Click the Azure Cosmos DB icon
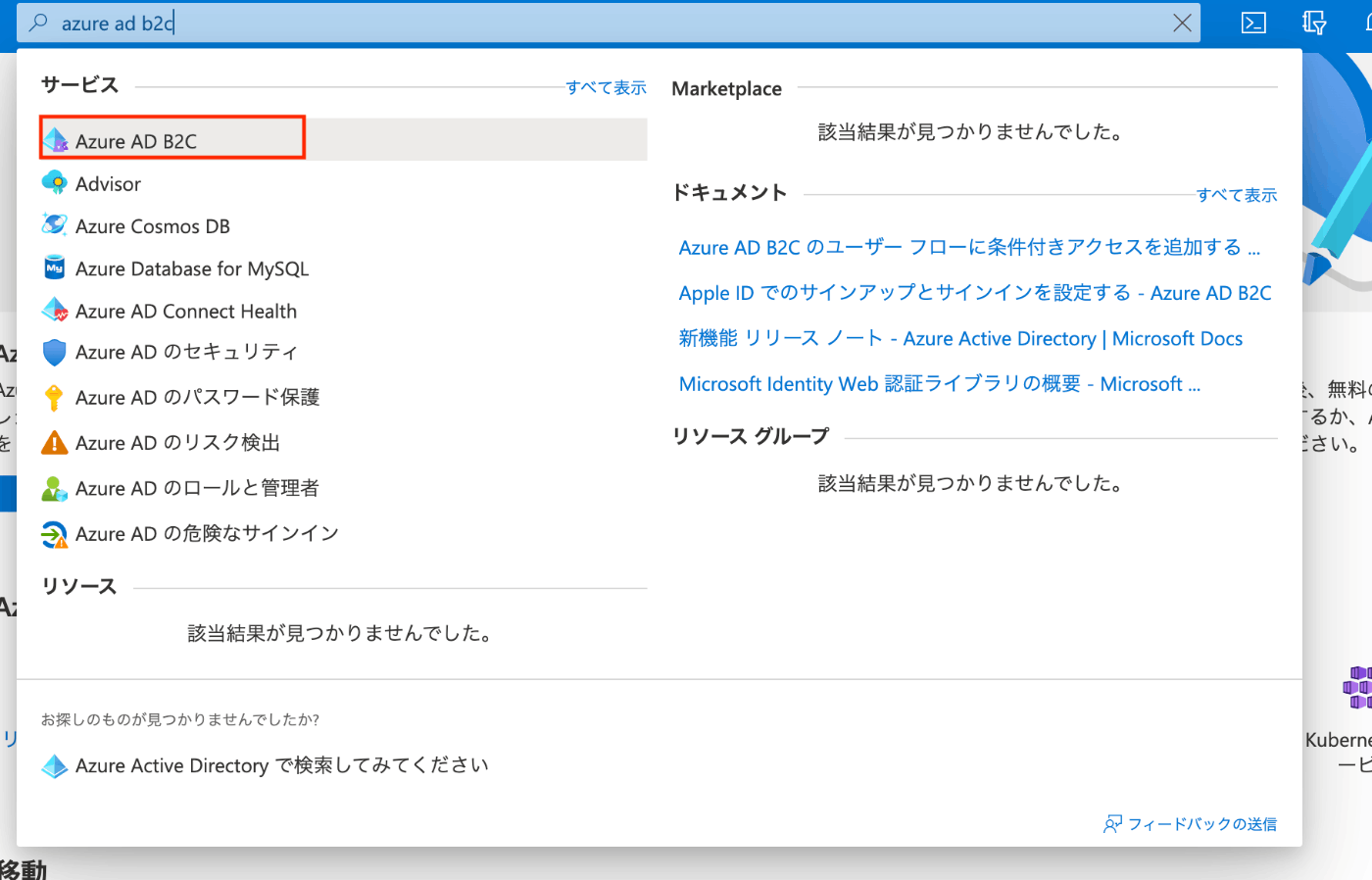Viewport: 1372px width, 880px height. click(55, 225)
